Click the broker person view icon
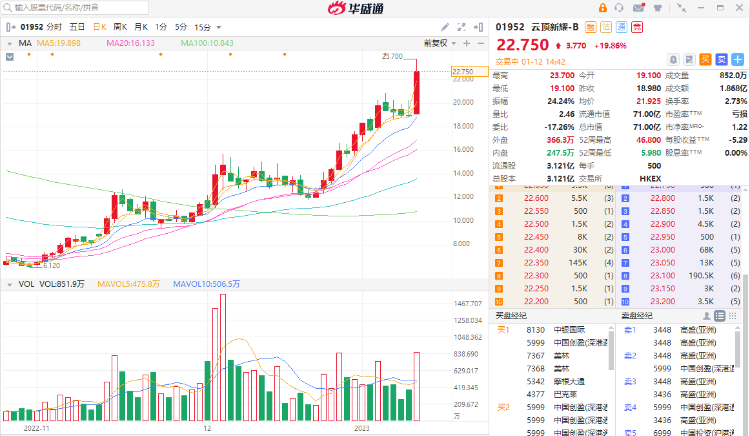Image resolution: width=750 pixels, height=436 pixels. [x=706, y=316]
